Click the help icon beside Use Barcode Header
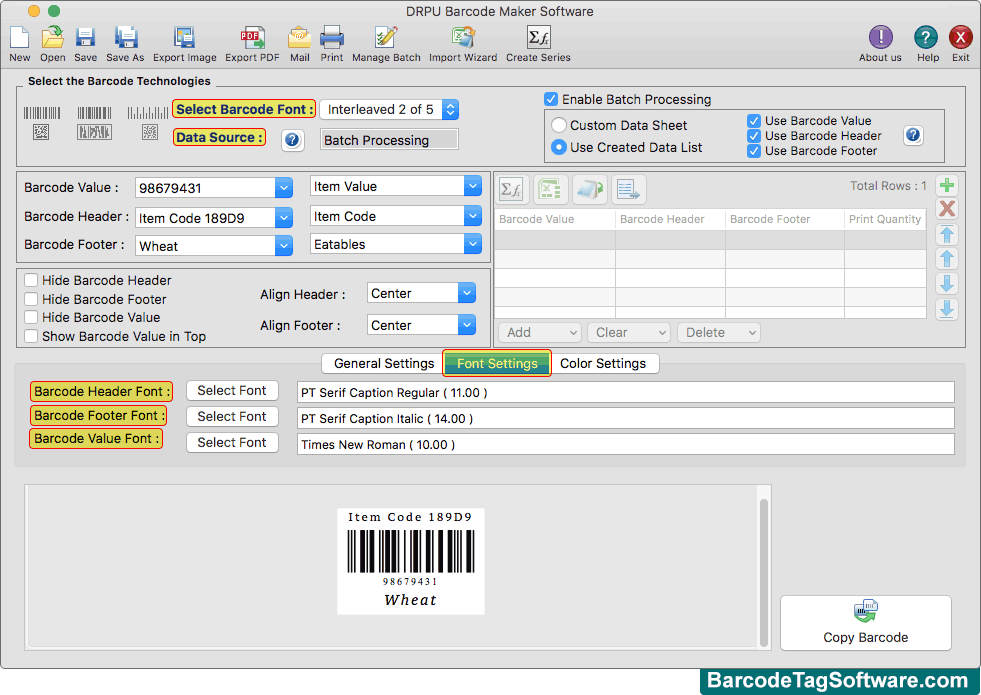The width and height of the screenshot is (981, 695). (x=913, y=134)
